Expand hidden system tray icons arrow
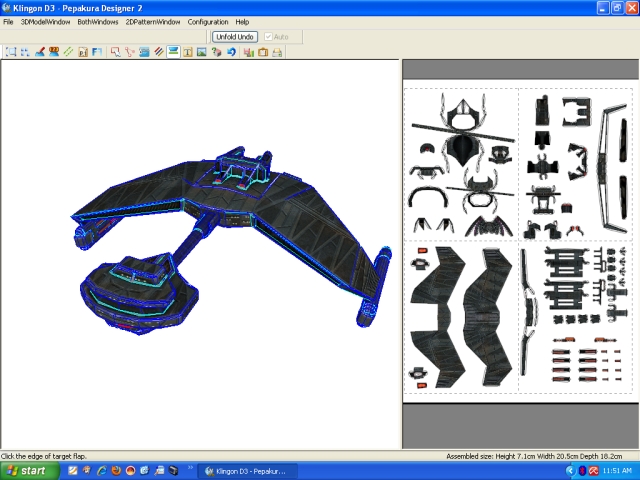This screenshot has height=480, width=640. tap(570, 471)
